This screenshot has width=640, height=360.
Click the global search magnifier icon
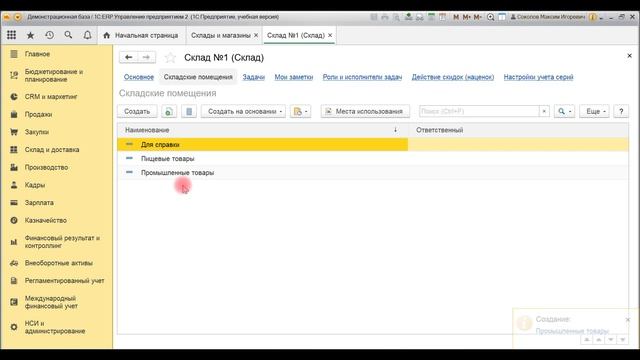pyautogui.click(x=68, y=35)
